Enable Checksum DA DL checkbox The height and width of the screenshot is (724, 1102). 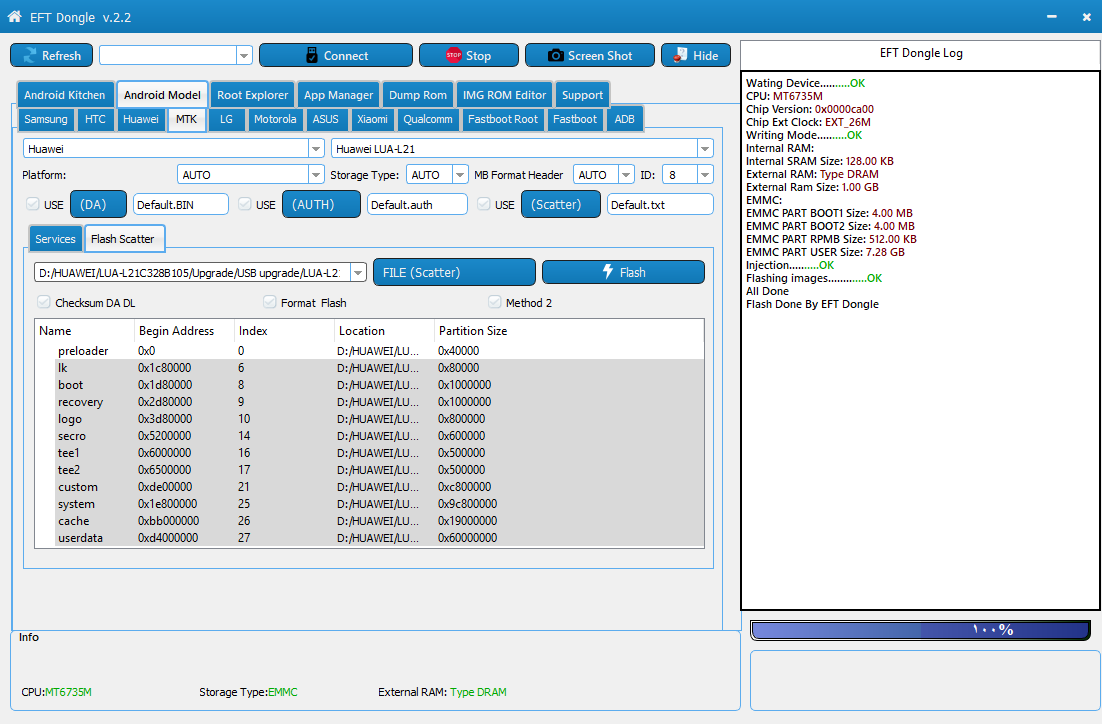(x=44, y=302)
